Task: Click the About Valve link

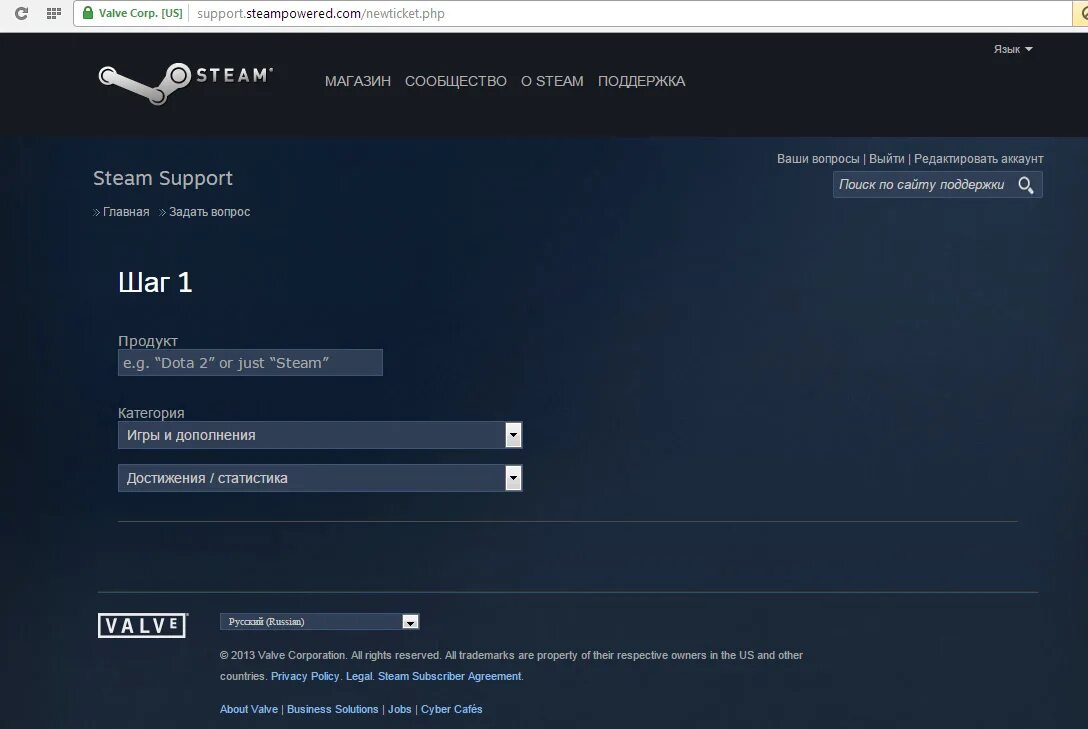Action: (248, 709)
